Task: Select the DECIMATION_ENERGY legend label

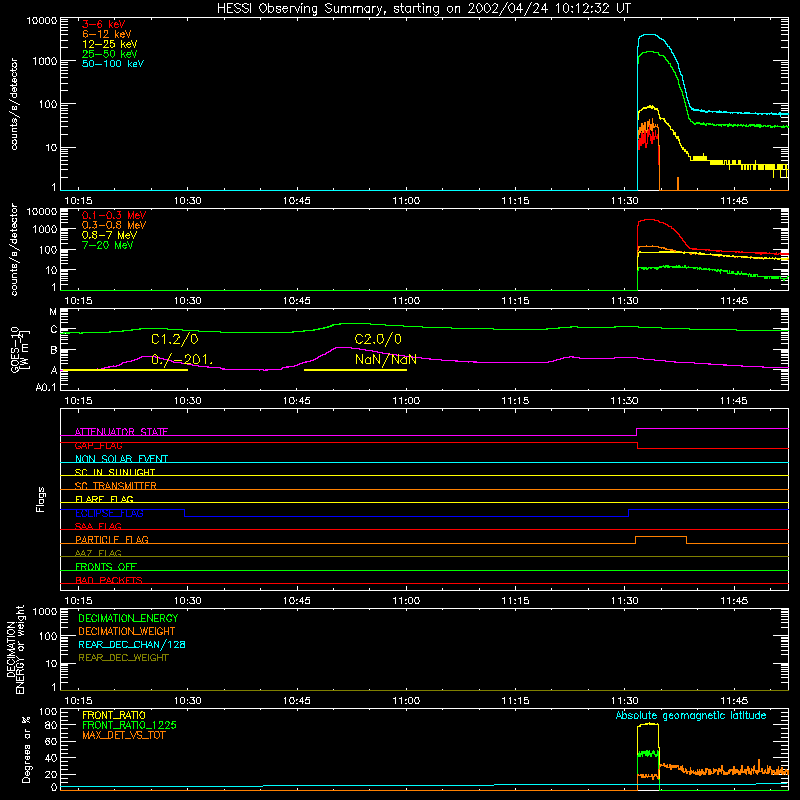Action: (x=128, y=618)
